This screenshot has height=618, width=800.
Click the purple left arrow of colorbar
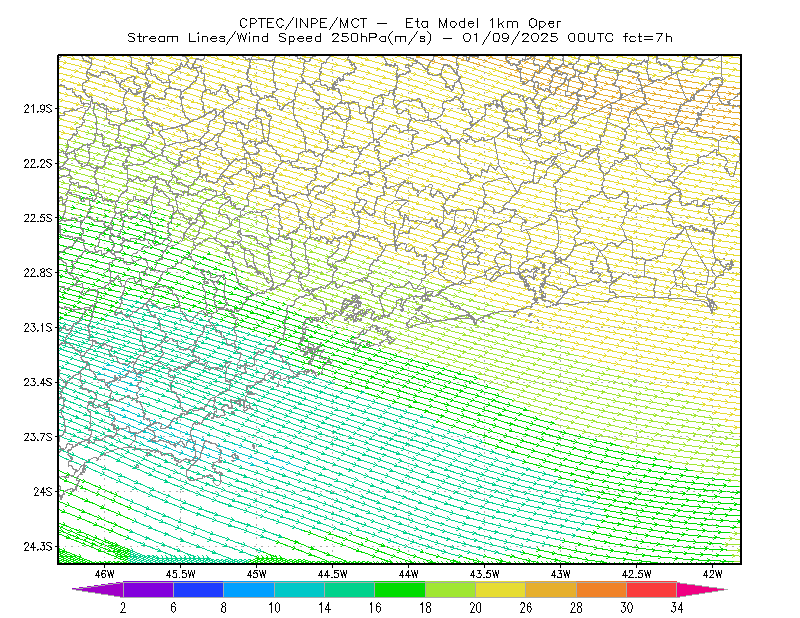[98, 589]
